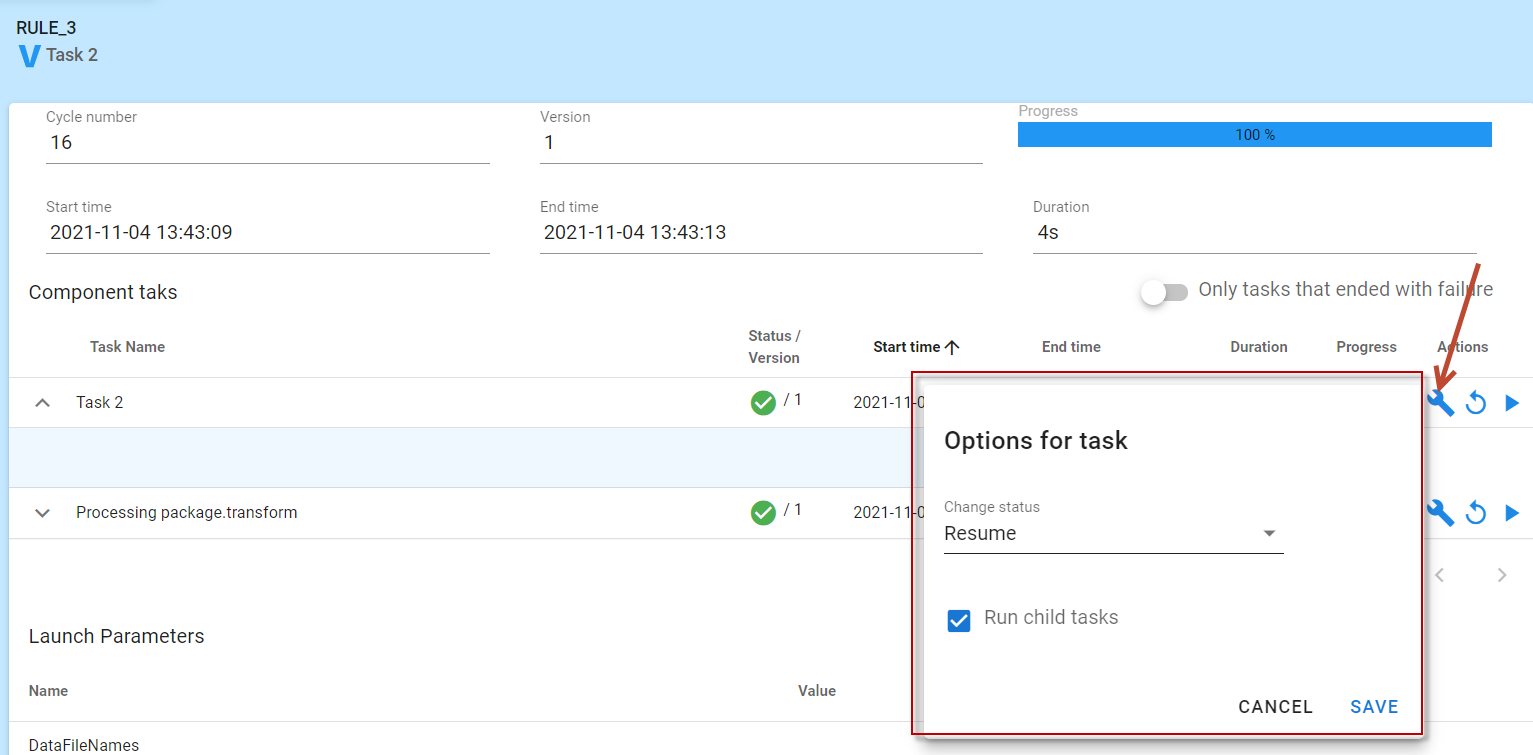Viewport: 1533px width, 755px height.
Task: Click the Version field
Action: [x=761, y=143]
